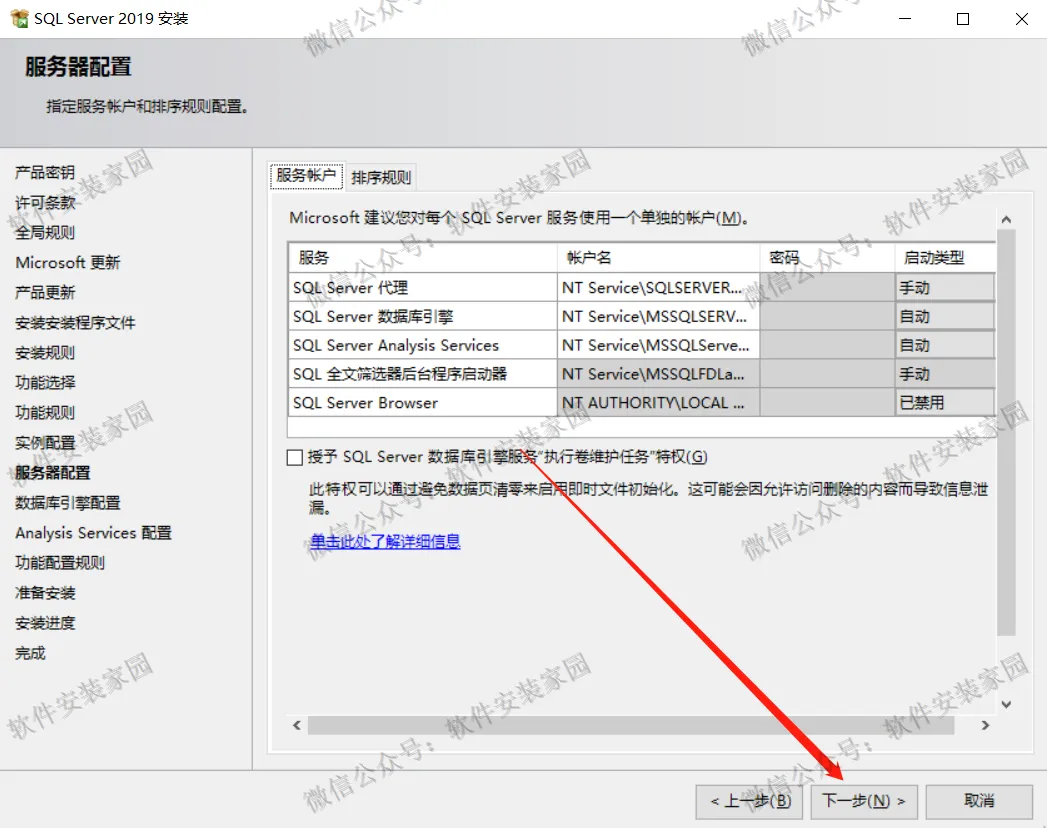Click password field for SQL Server Analysis Services
1047x828 pixels.
[827, 345]
